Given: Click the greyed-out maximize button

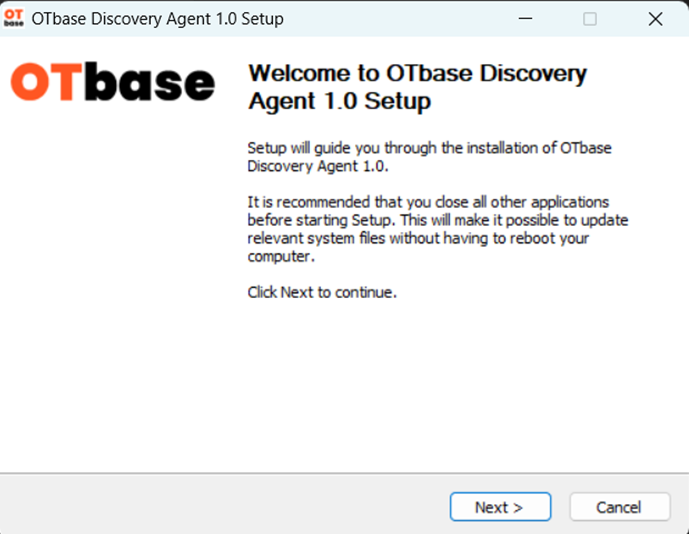Looking at the screenshot, I should [590, 19].
